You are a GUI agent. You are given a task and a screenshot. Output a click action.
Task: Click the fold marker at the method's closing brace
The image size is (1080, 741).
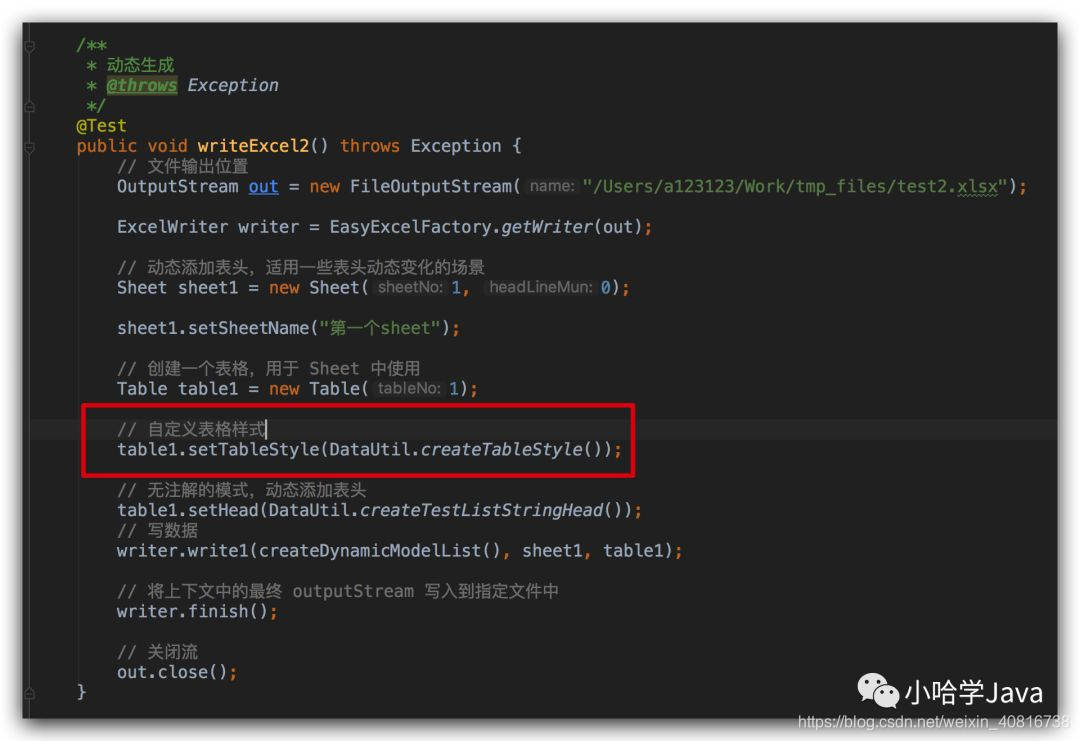[30, 693]
